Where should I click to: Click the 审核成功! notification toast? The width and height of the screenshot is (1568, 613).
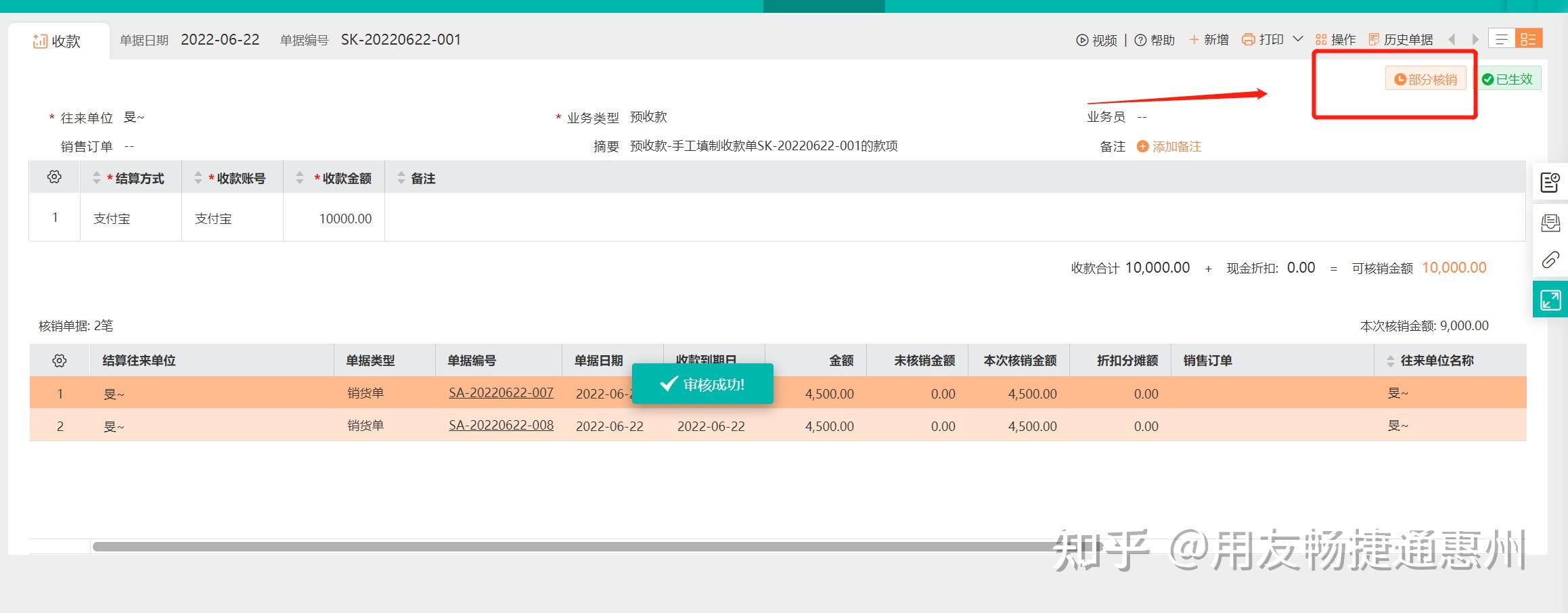[702, 384]
